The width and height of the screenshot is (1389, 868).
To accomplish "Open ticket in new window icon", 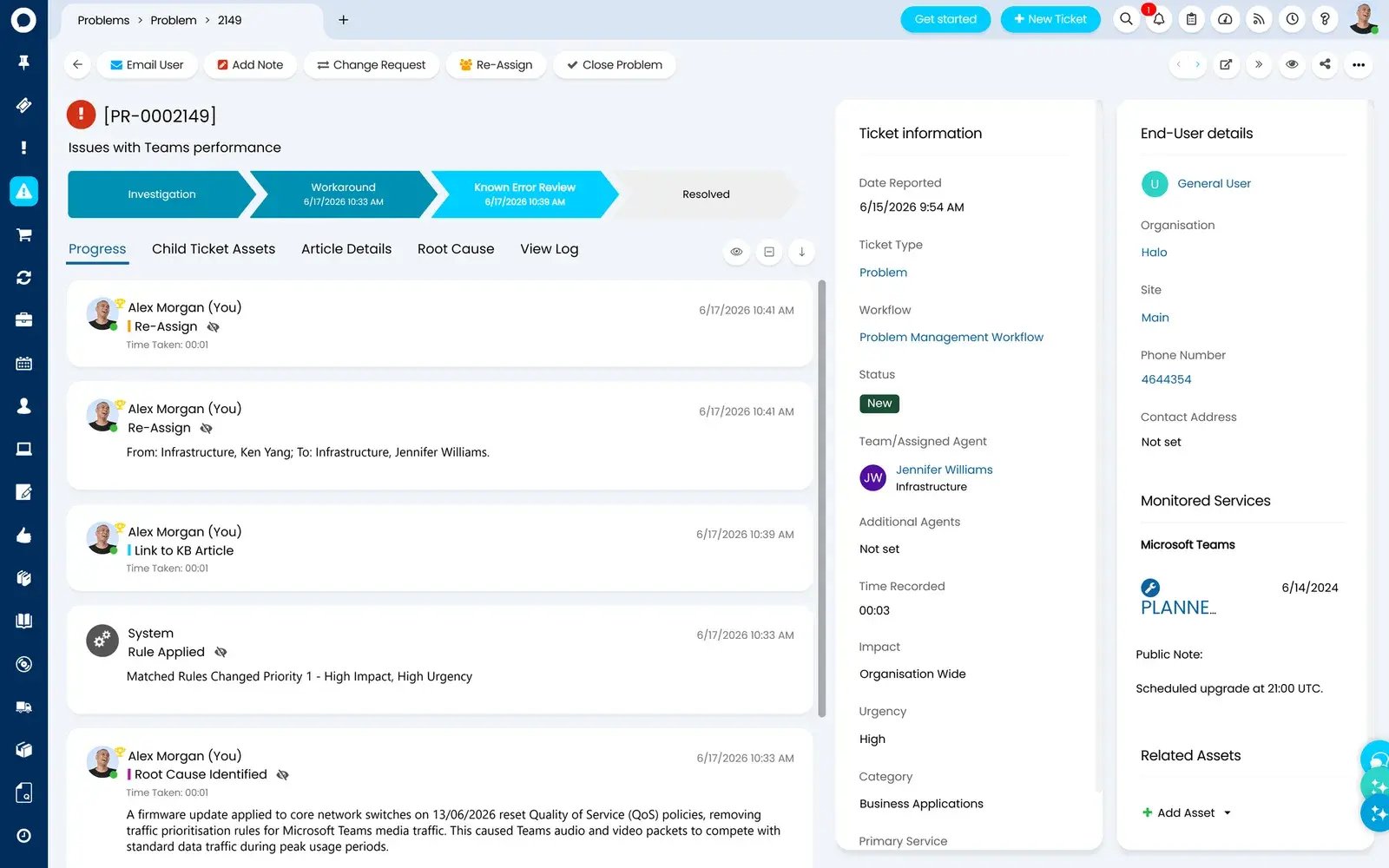I will pos(1226,64).
